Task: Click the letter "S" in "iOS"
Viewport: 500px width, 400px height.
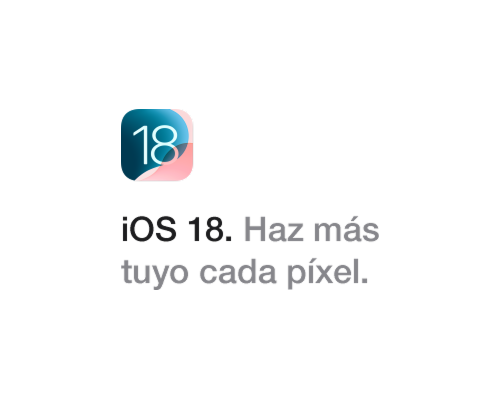Action: pos(166,229)
